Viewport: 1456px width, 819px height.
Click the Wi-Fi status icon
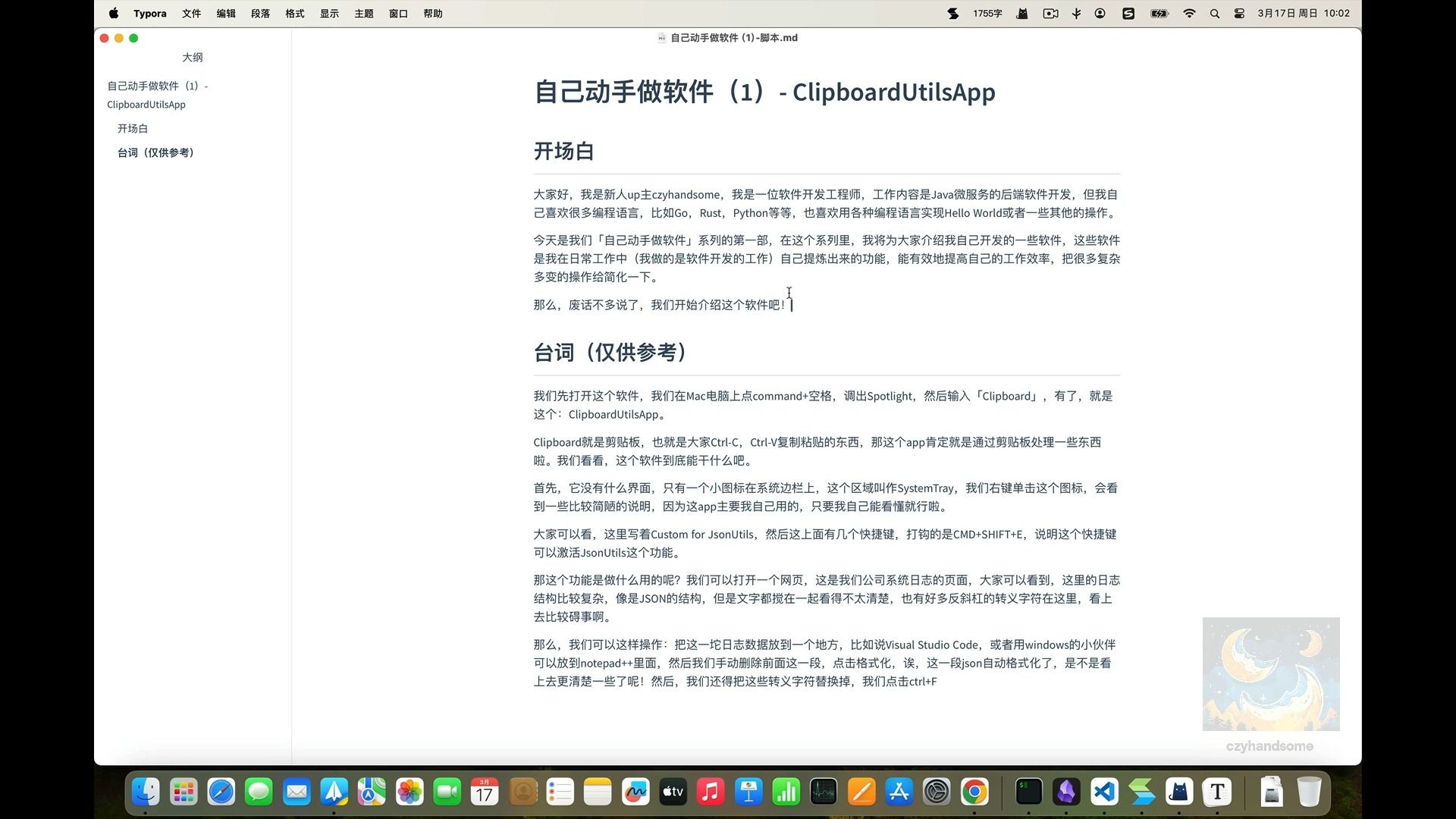(1189, 14)
